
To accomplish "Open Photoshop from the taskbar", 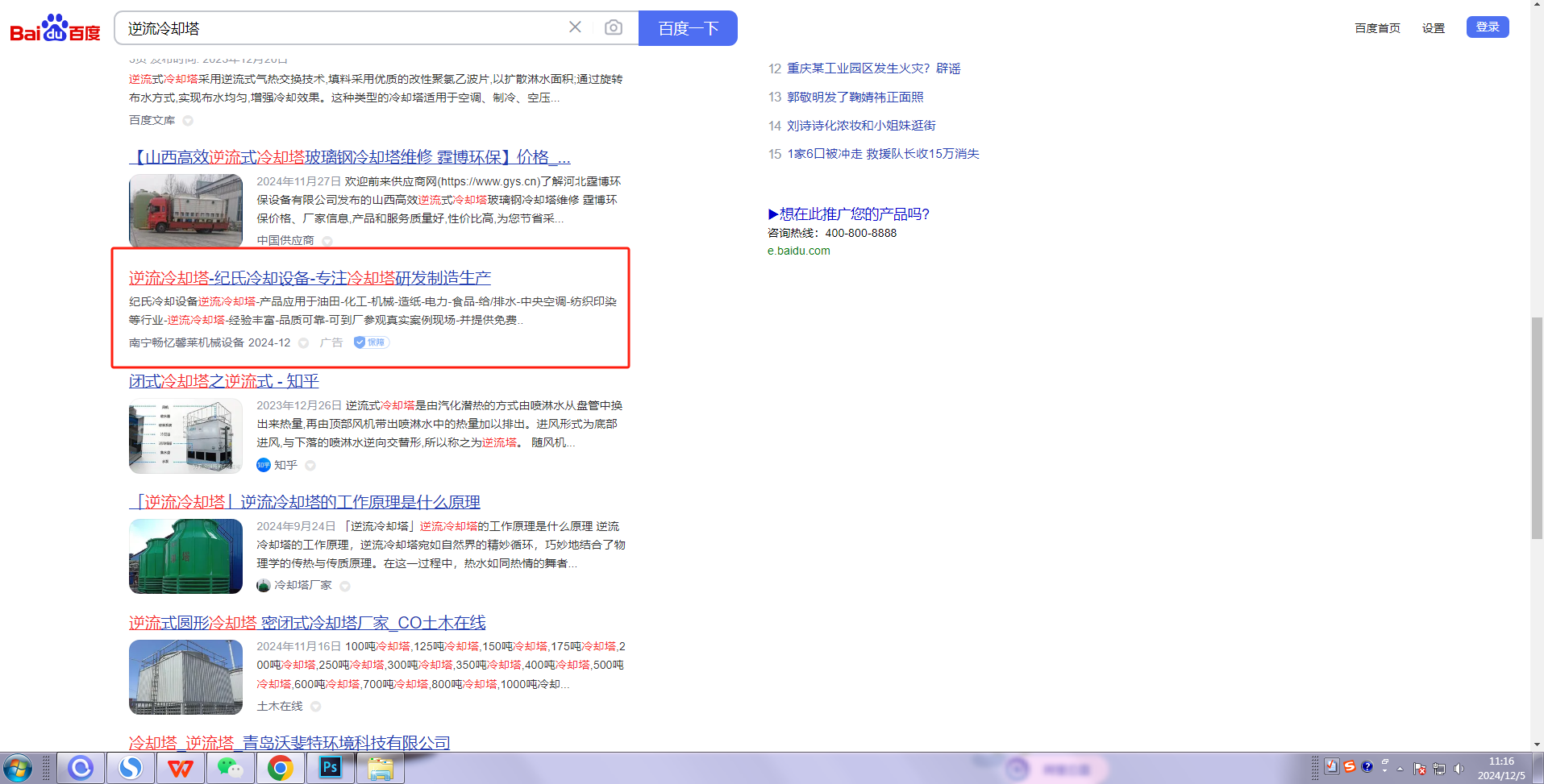I will (330, 768).
